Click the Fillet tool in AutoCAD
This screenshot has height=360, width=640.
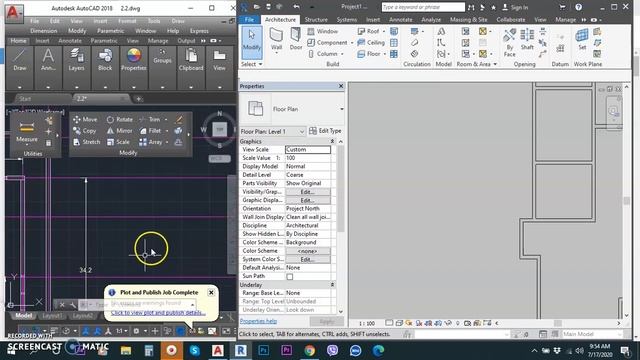(151, 131)
